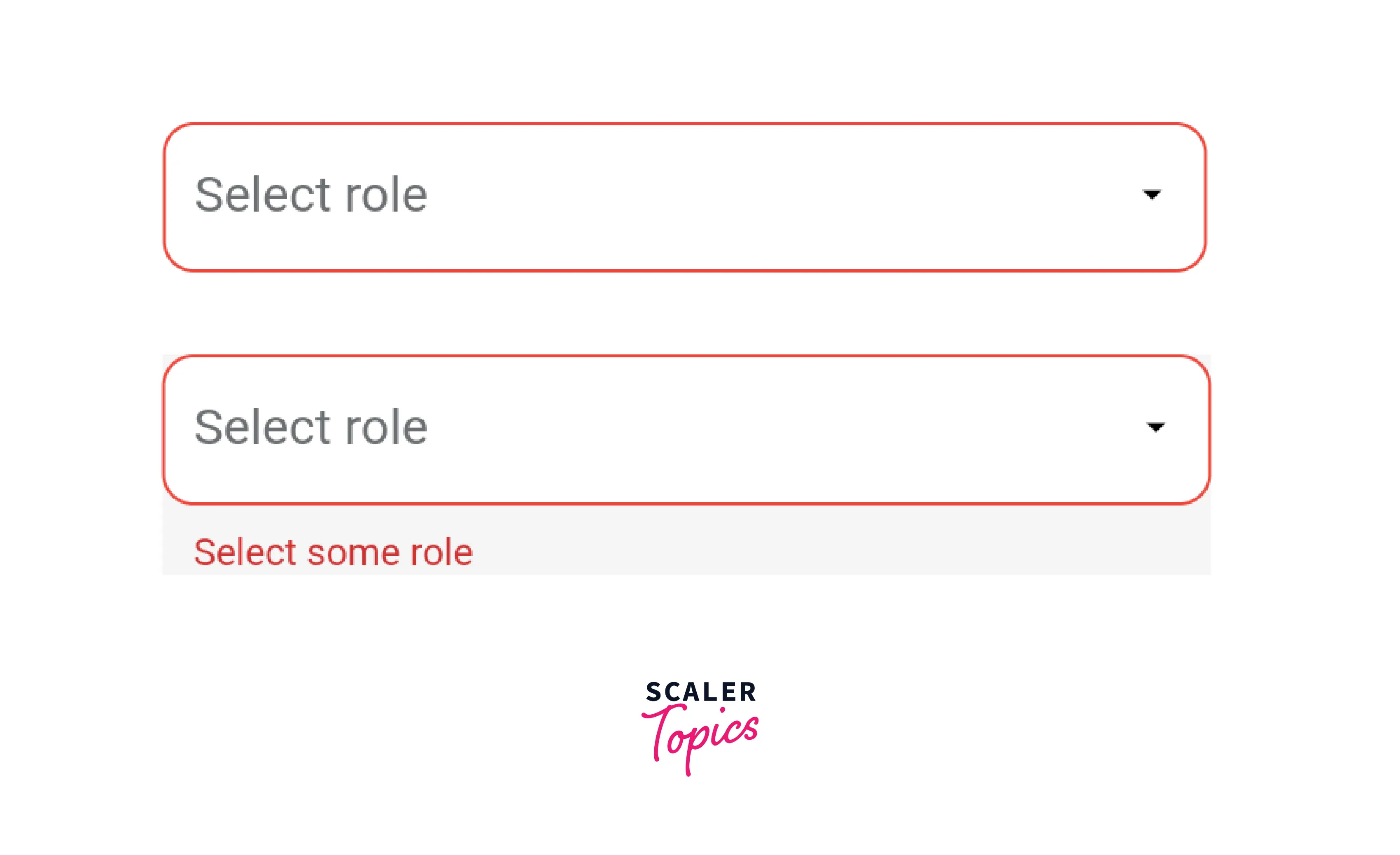Click the word 'some' in the red error message
The image size is (1400, 855).
click(x=353, y=553)
